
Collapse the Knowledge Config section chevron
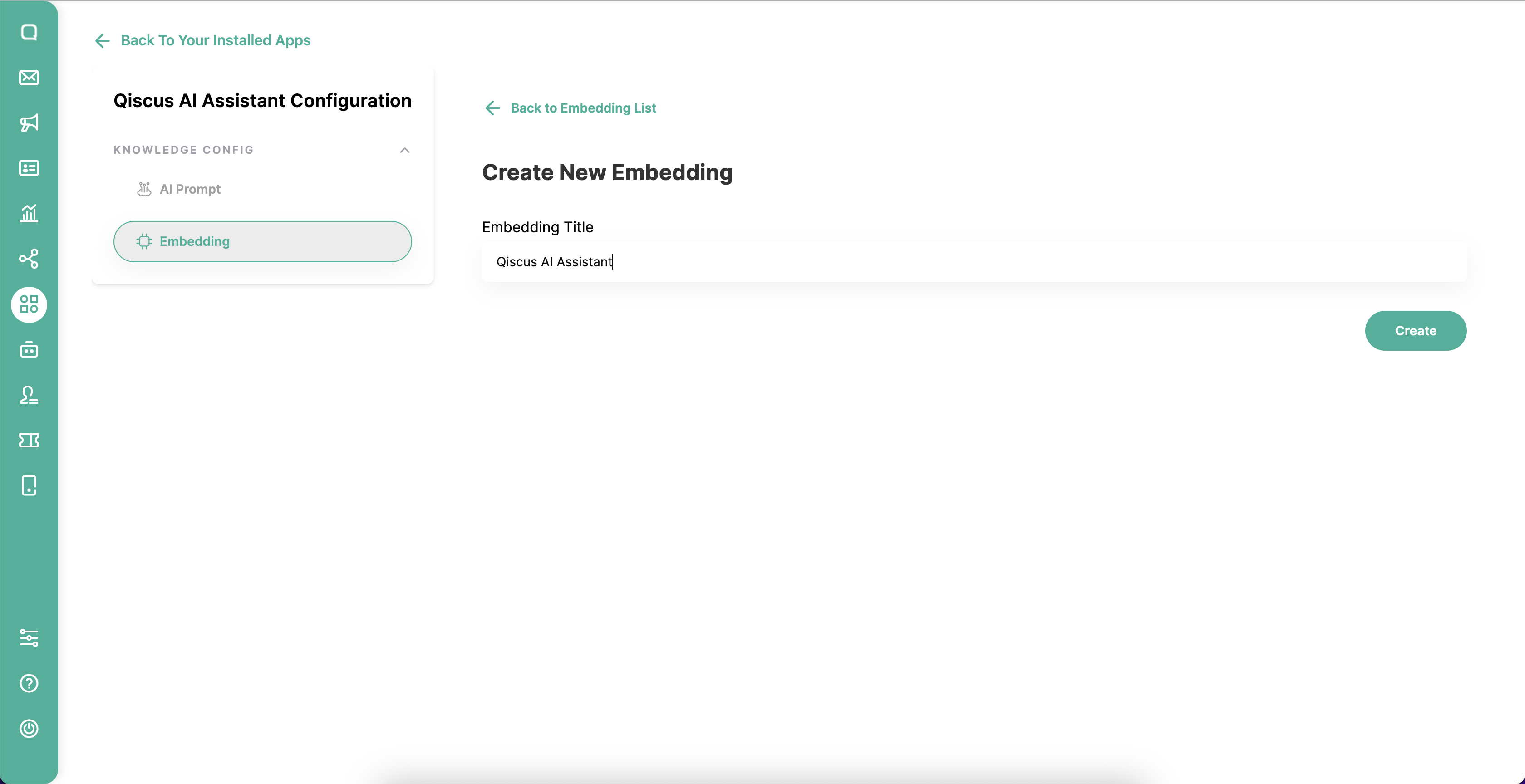click(x=405, y=150)
